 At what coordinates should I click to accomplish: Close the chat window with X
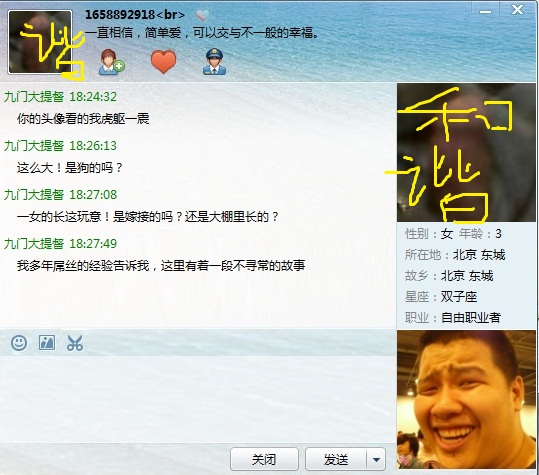[517, 10]
